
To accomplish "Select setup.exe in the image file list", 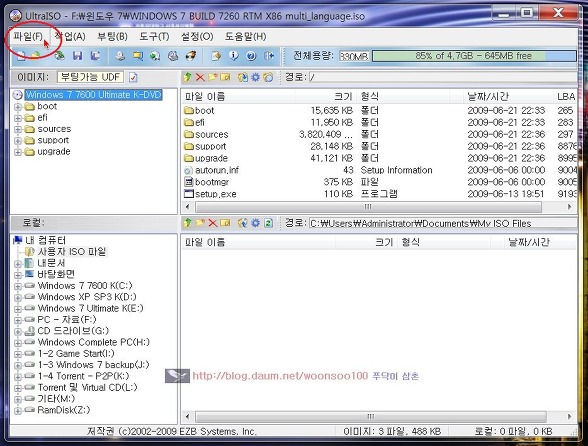I will 216,194.
